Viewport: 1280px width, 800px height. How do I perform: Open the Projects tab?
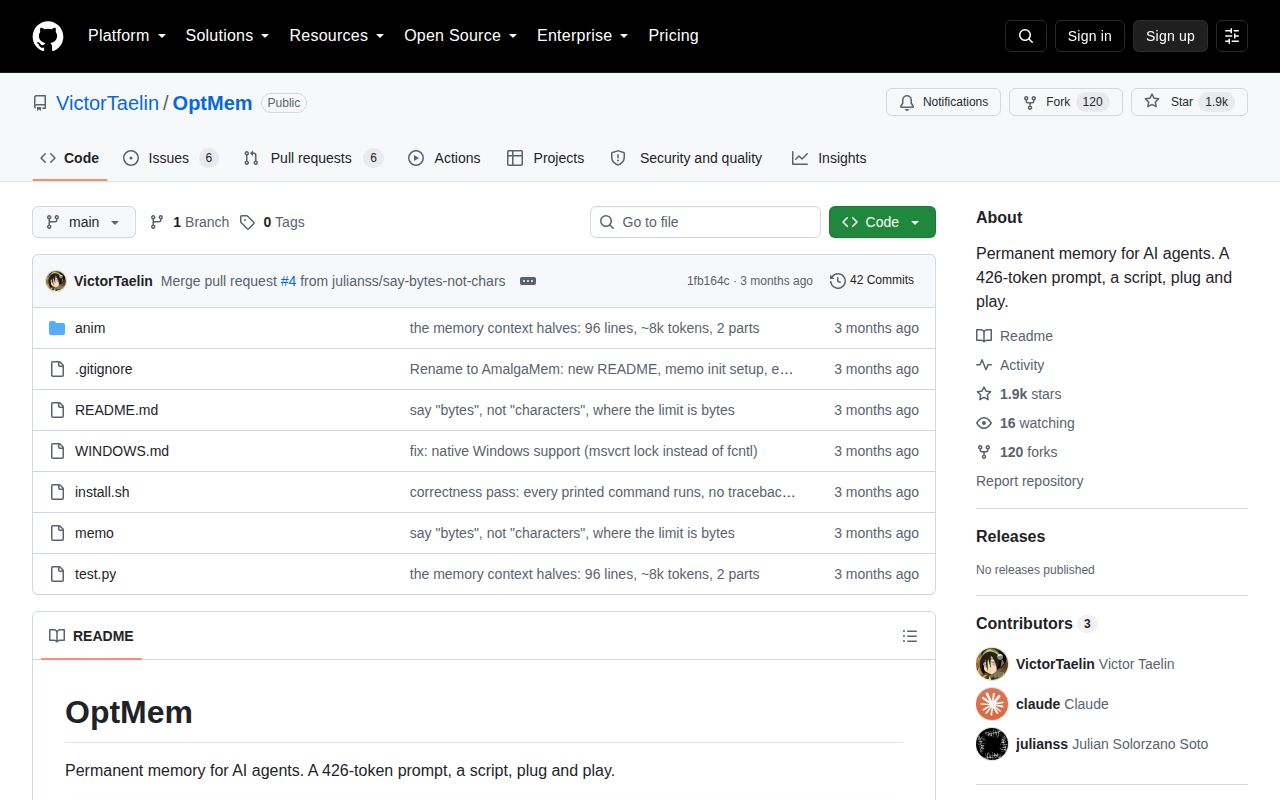click(545, 158)
